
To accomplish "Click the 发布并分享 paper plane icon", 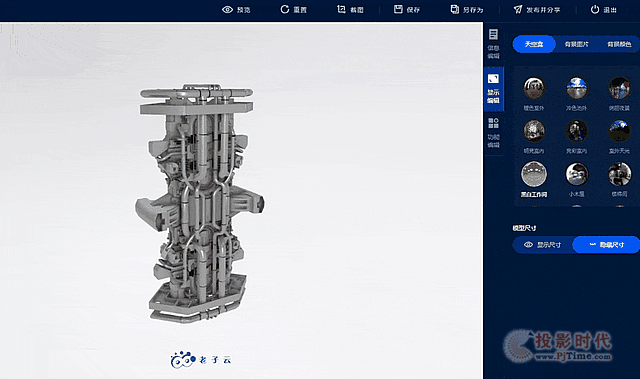I will 518,9.
